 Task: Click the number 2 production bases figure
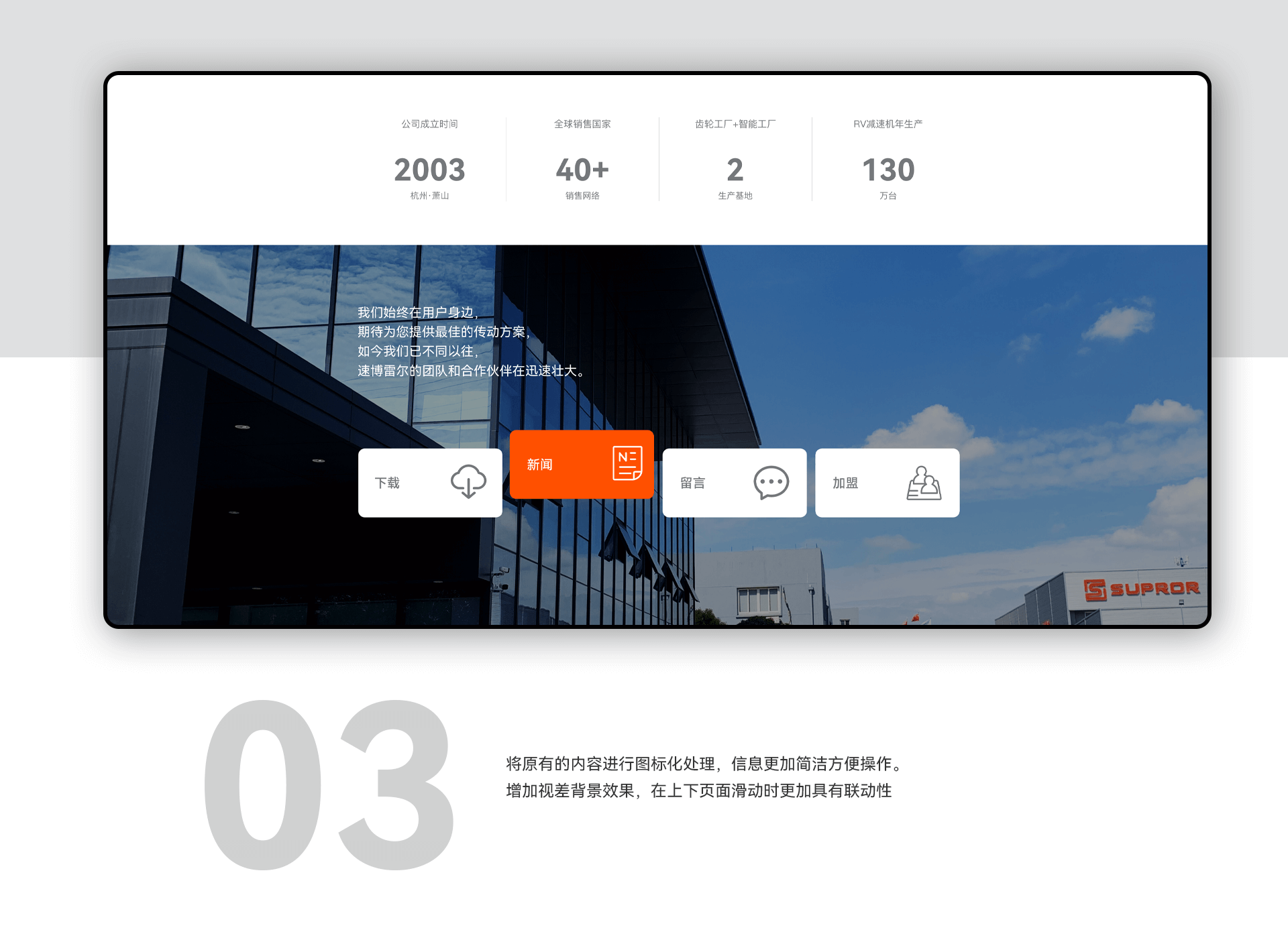tap(735, 170)
